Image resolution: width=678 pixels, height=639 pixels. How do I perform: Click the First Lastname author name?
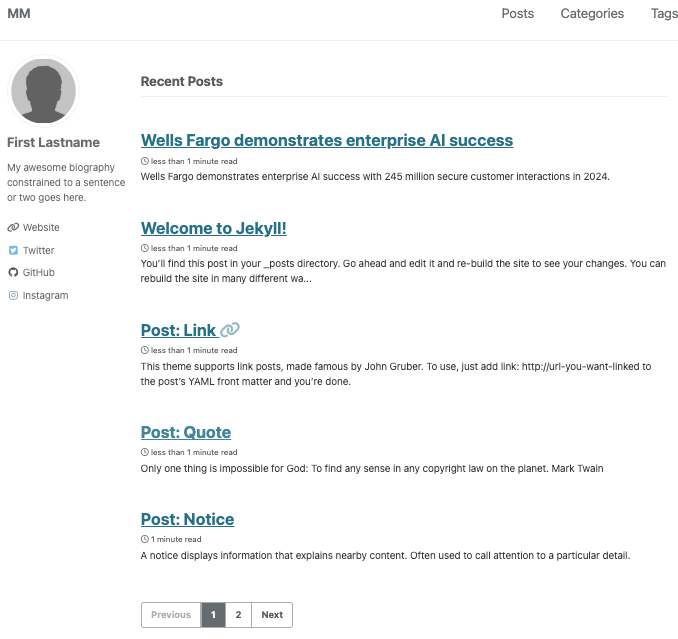click(53, 142)
